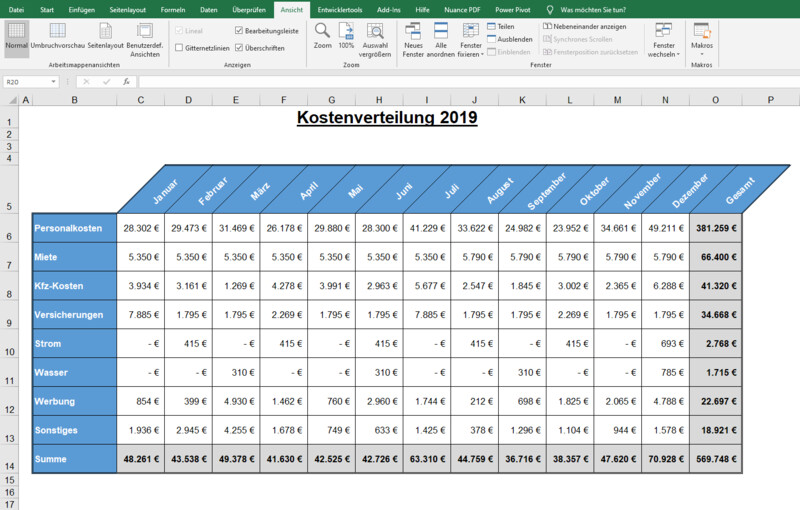The height and width of the screenshot is (510, 800).
Task: Click the select-all corner triangle
Action: tap(12, 100)
